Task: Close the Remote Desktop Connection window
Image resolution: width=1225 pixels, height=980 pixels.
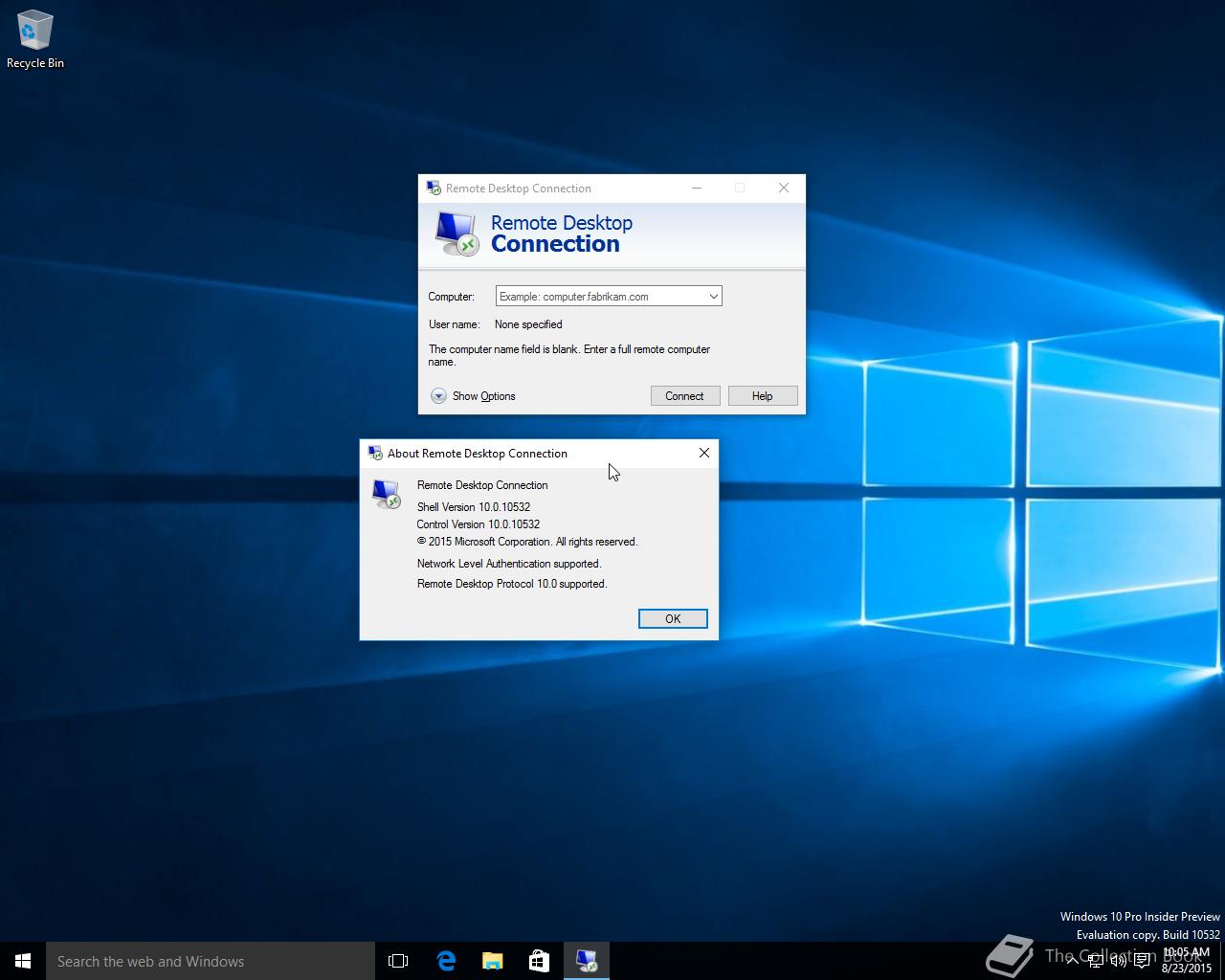Action: coord(784,188)
